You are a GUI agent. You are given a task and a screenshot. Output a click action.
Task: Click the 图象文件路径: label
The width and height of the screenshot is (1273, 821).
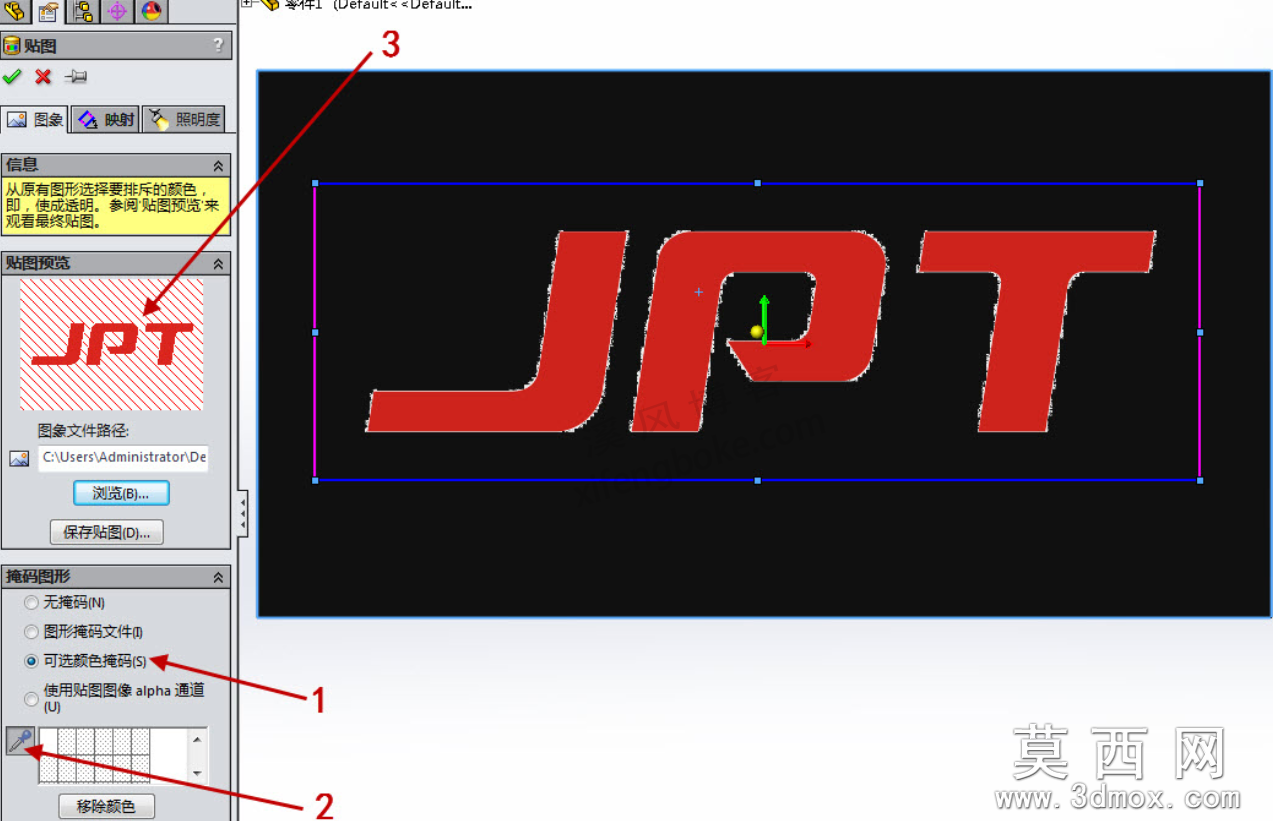[84, 431]
